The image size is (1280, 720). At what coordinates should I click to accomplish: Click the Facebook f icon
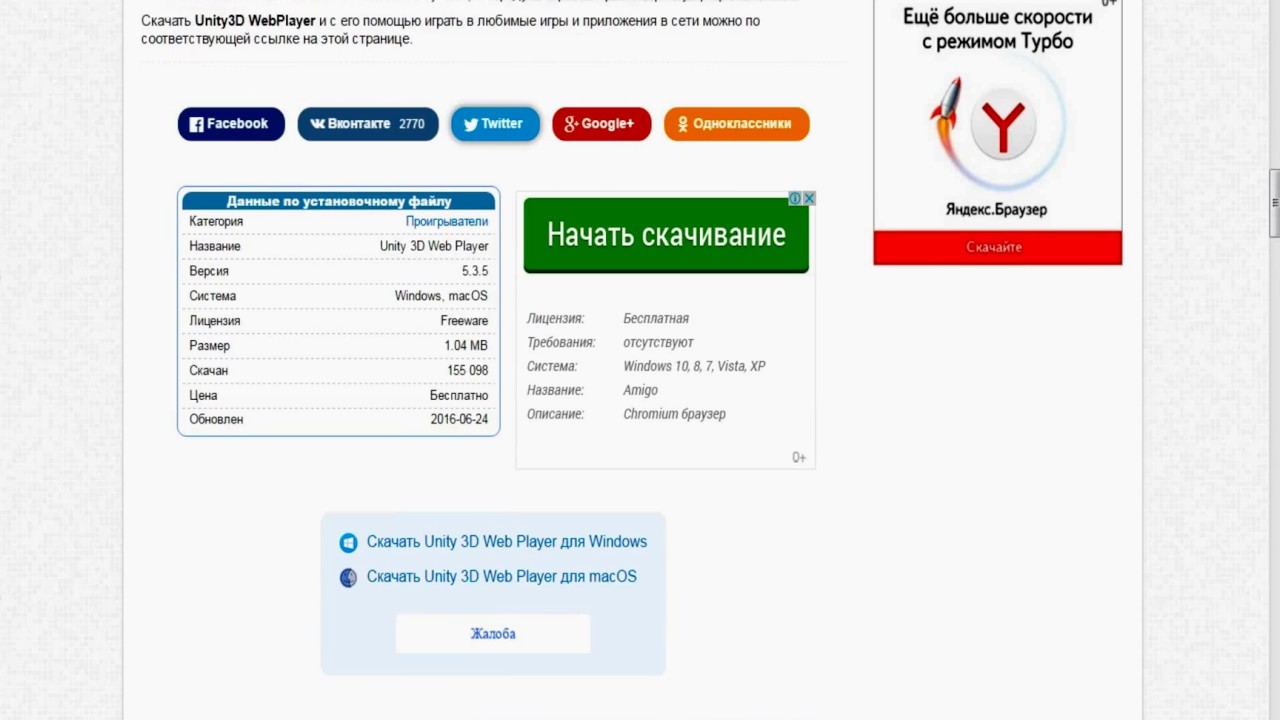pyautogui.click(x=197, y=125)
